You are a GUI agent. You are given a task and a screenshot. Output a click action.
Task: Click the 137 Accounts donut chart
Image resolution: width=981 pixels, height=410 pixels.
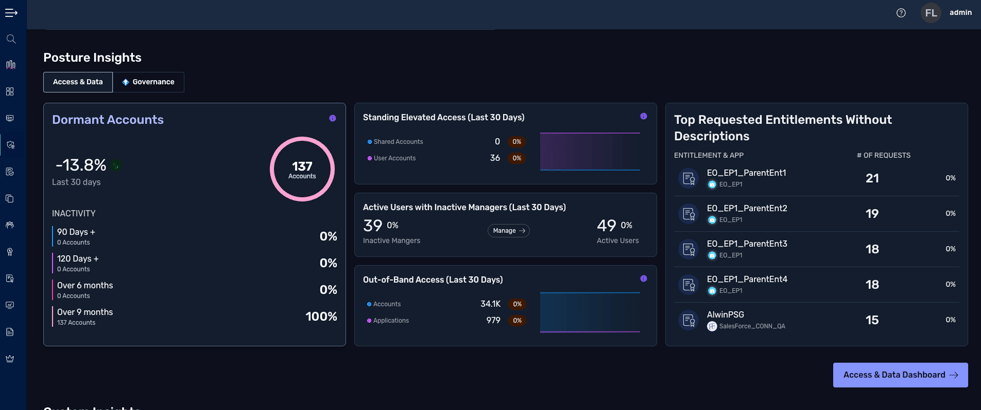click(302, 169)
